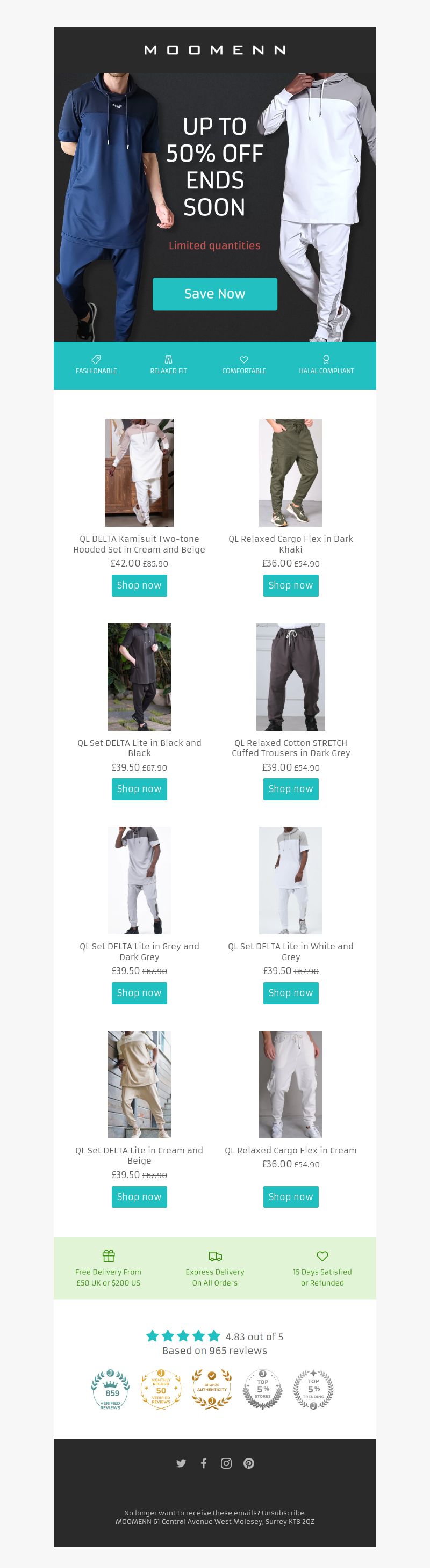The image size is (430, 1568).
Task: Click the Bronze Authenticity badge
Action: pos(212,1390)
